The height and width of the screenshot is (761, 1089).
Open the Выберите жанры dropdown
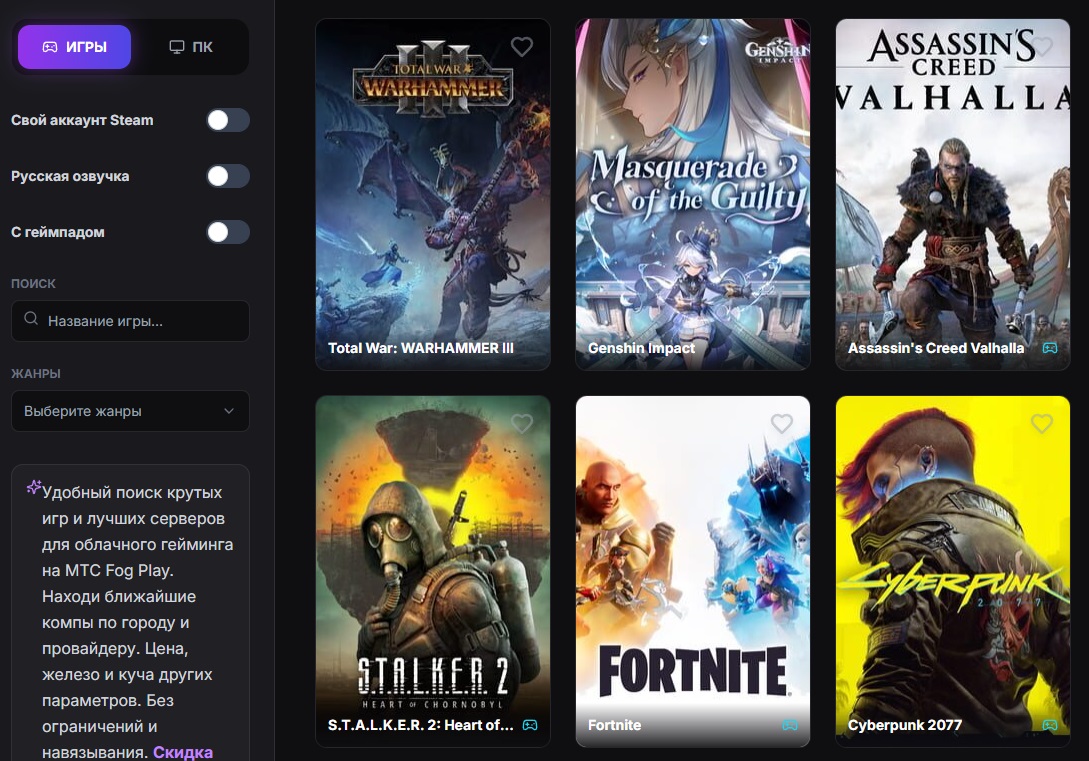tap(130, 411)
